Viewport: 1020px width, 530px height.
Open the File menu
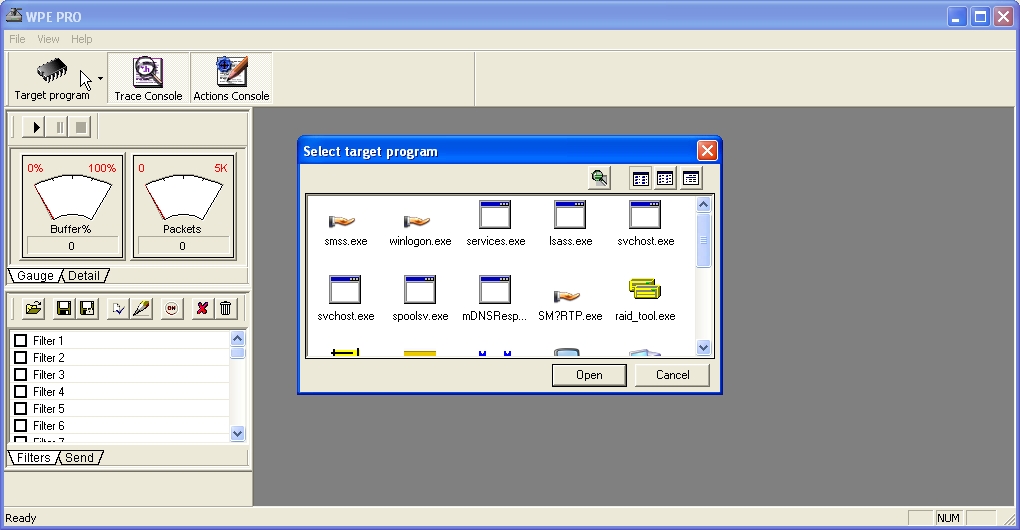coord(17,39)
